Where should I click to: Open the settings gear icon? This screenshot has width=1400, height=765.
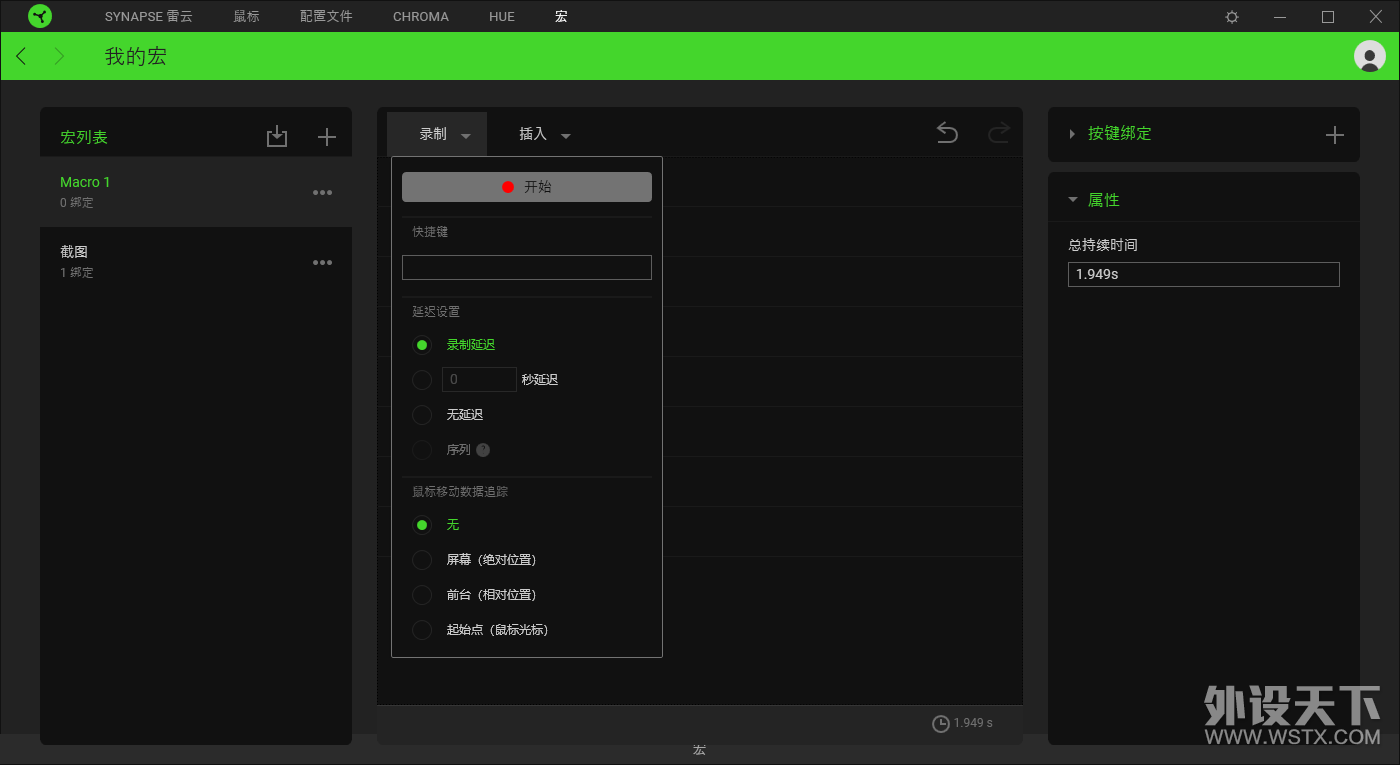tap(1232, 17)
